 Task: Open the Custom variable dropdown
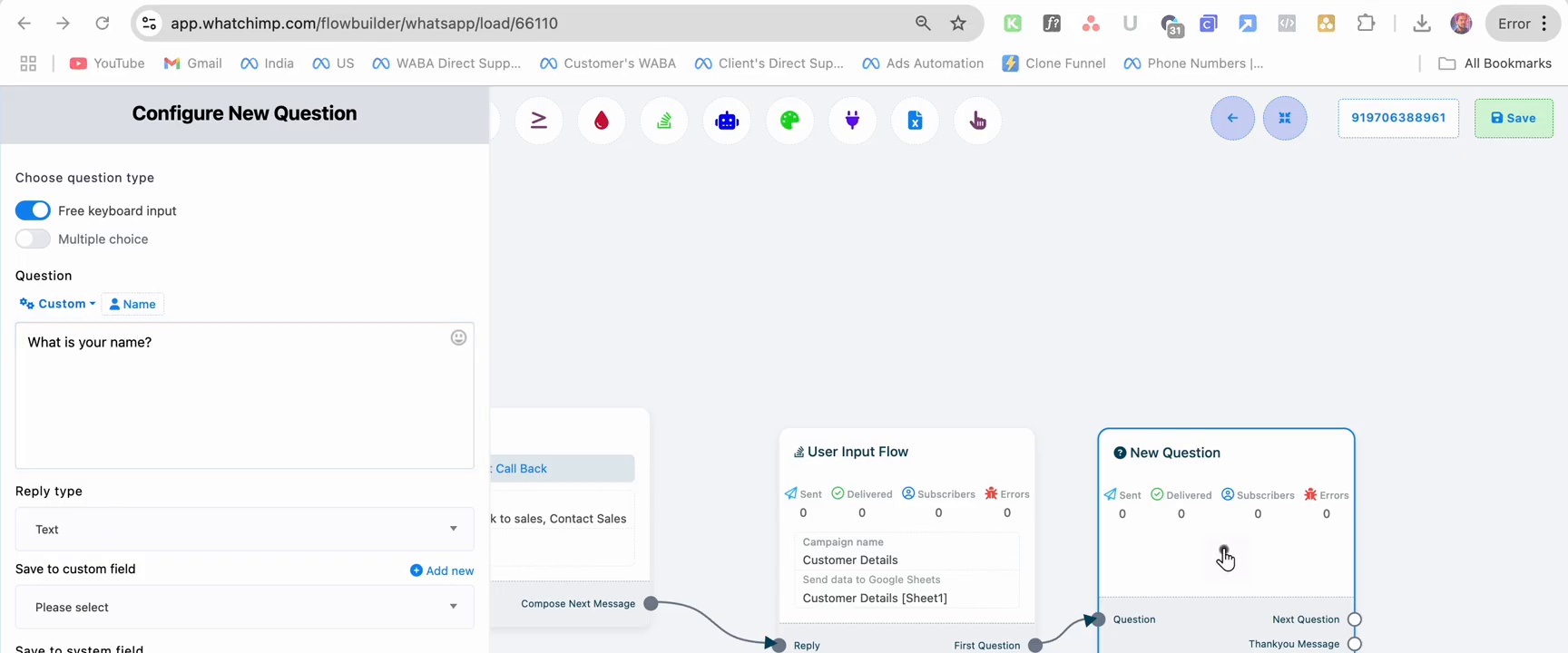click(57, 304)
